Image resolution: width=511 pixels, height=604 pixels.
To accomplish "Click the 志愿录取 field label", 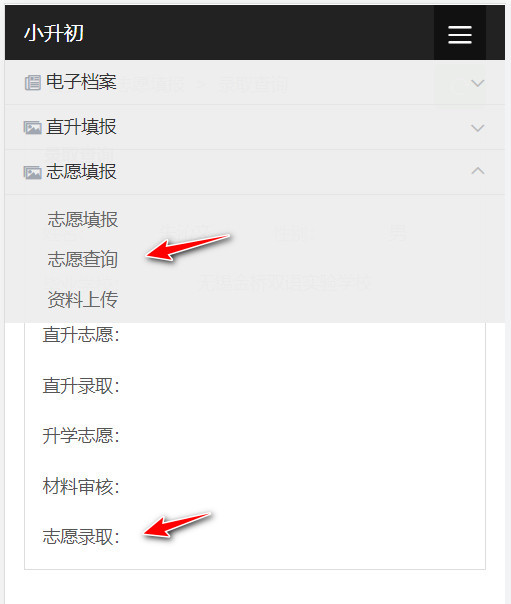I will point(81,537).
